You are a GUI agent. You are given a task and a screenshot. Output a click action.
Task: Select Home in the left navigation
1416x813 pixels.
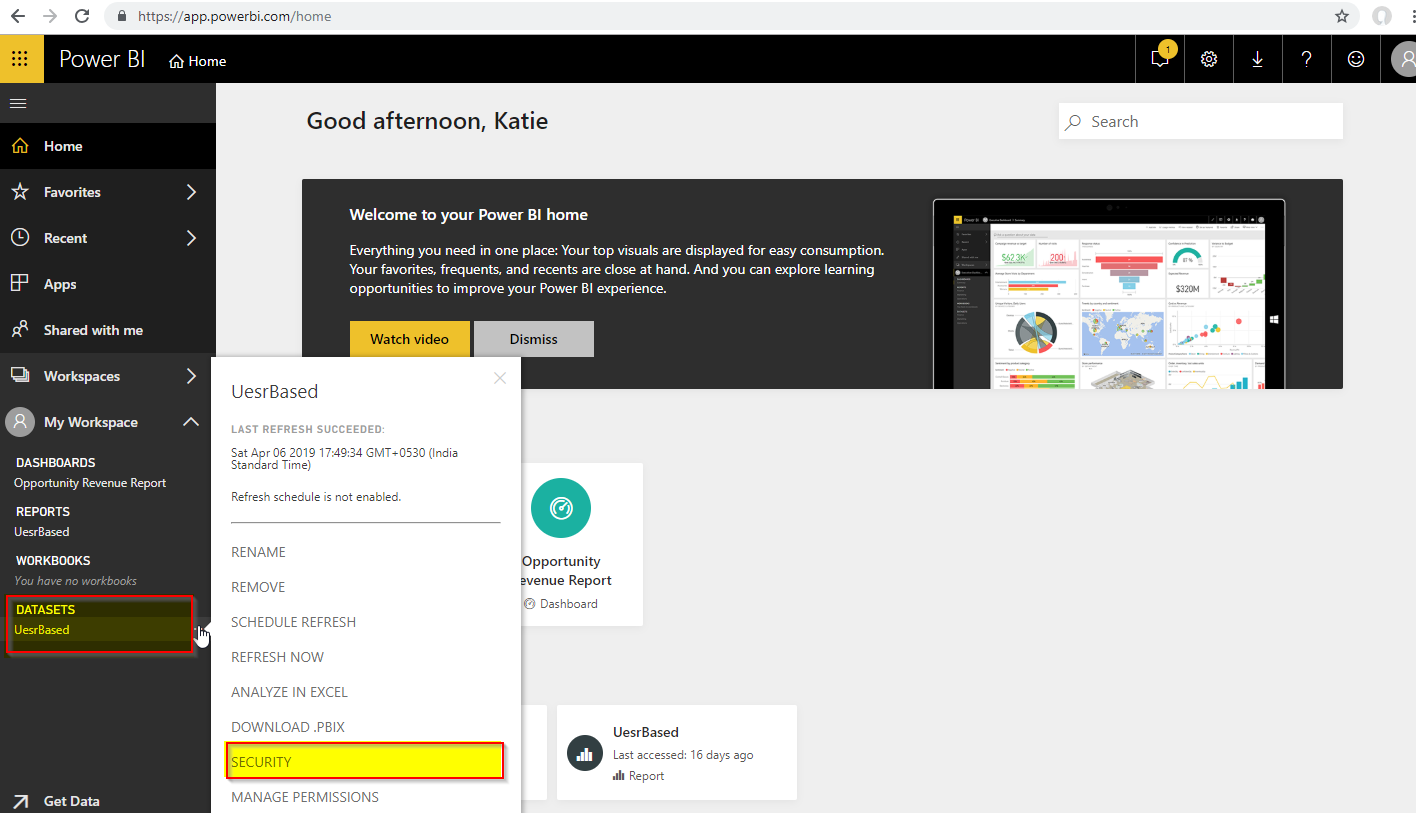click(108, 146)
